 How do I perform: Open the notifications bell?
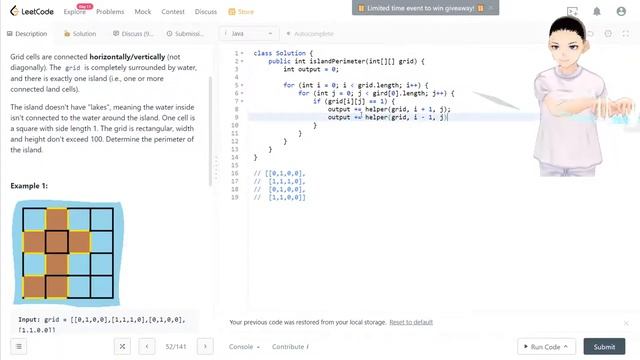597,11
